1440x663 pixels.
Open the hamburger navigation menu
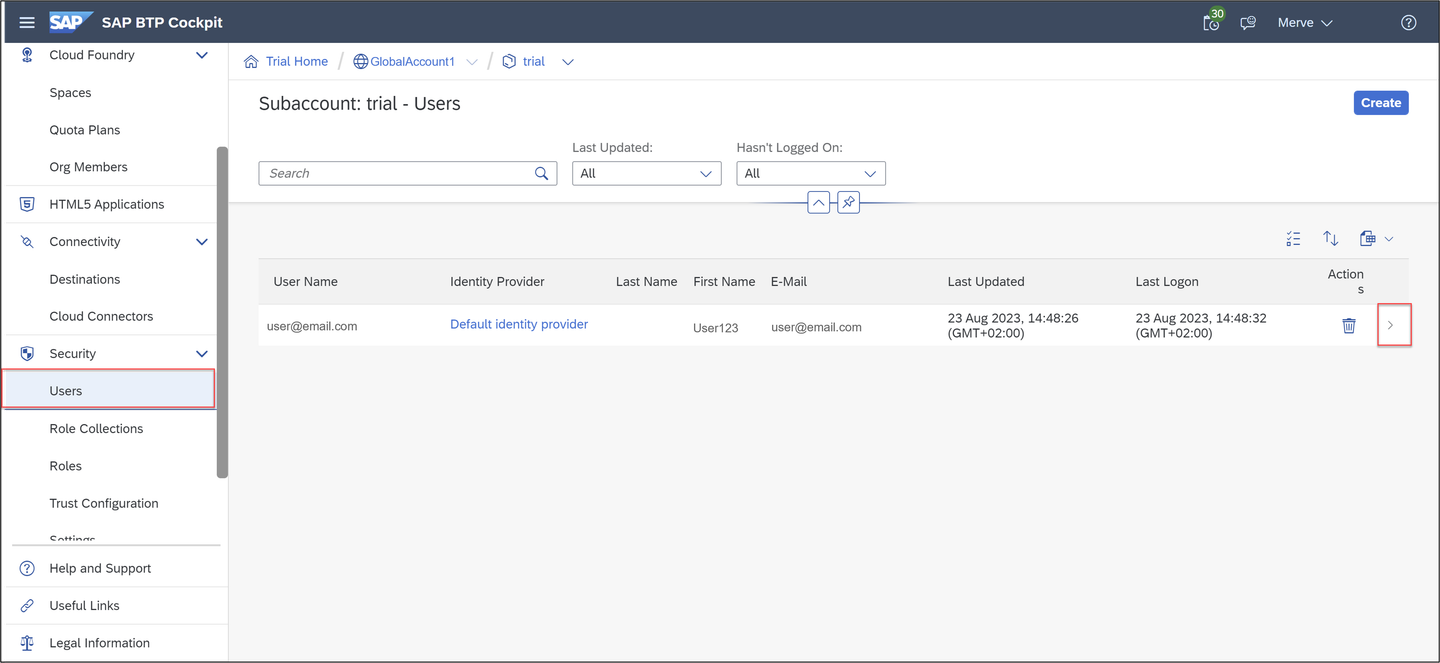coord(27,22)
